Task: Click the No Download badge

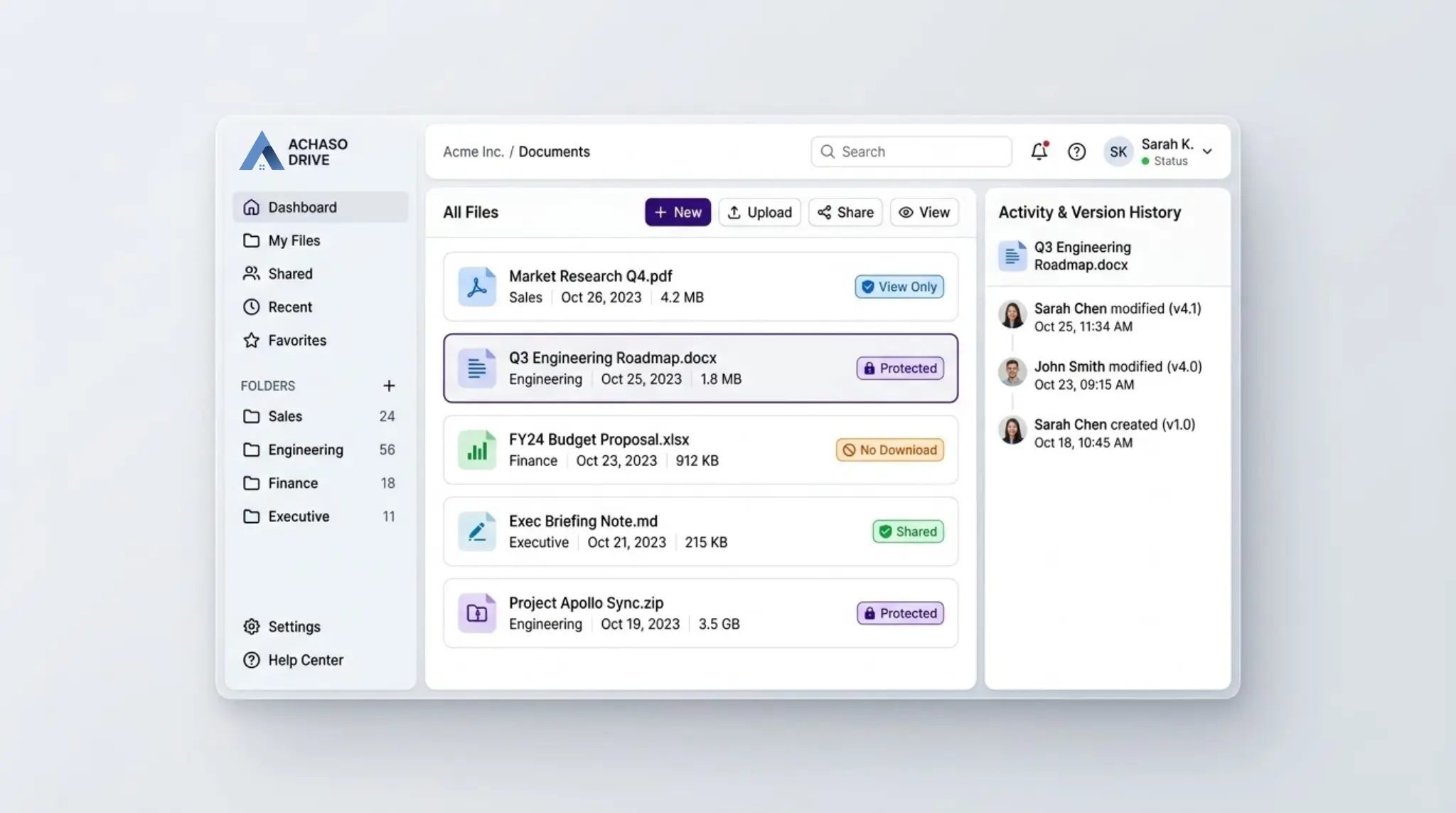Action: tap(890, 450)
